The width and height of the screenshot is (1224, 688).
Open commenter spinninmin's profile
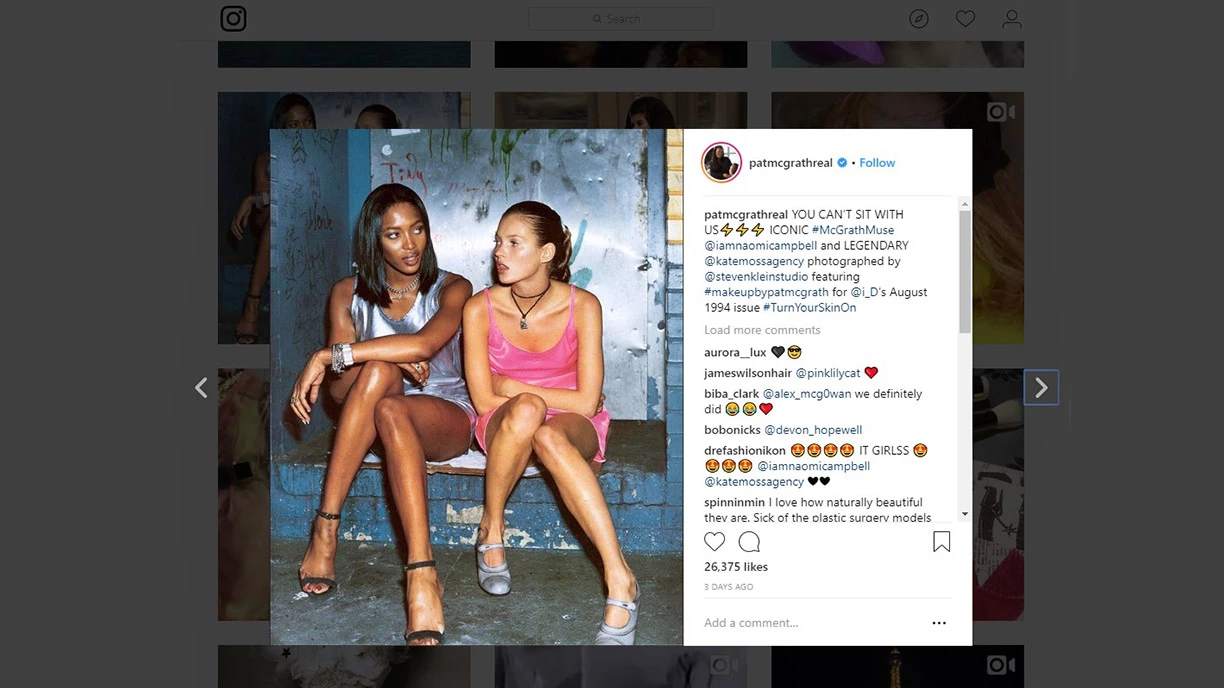pyautogui.click(x=734, y=502)
